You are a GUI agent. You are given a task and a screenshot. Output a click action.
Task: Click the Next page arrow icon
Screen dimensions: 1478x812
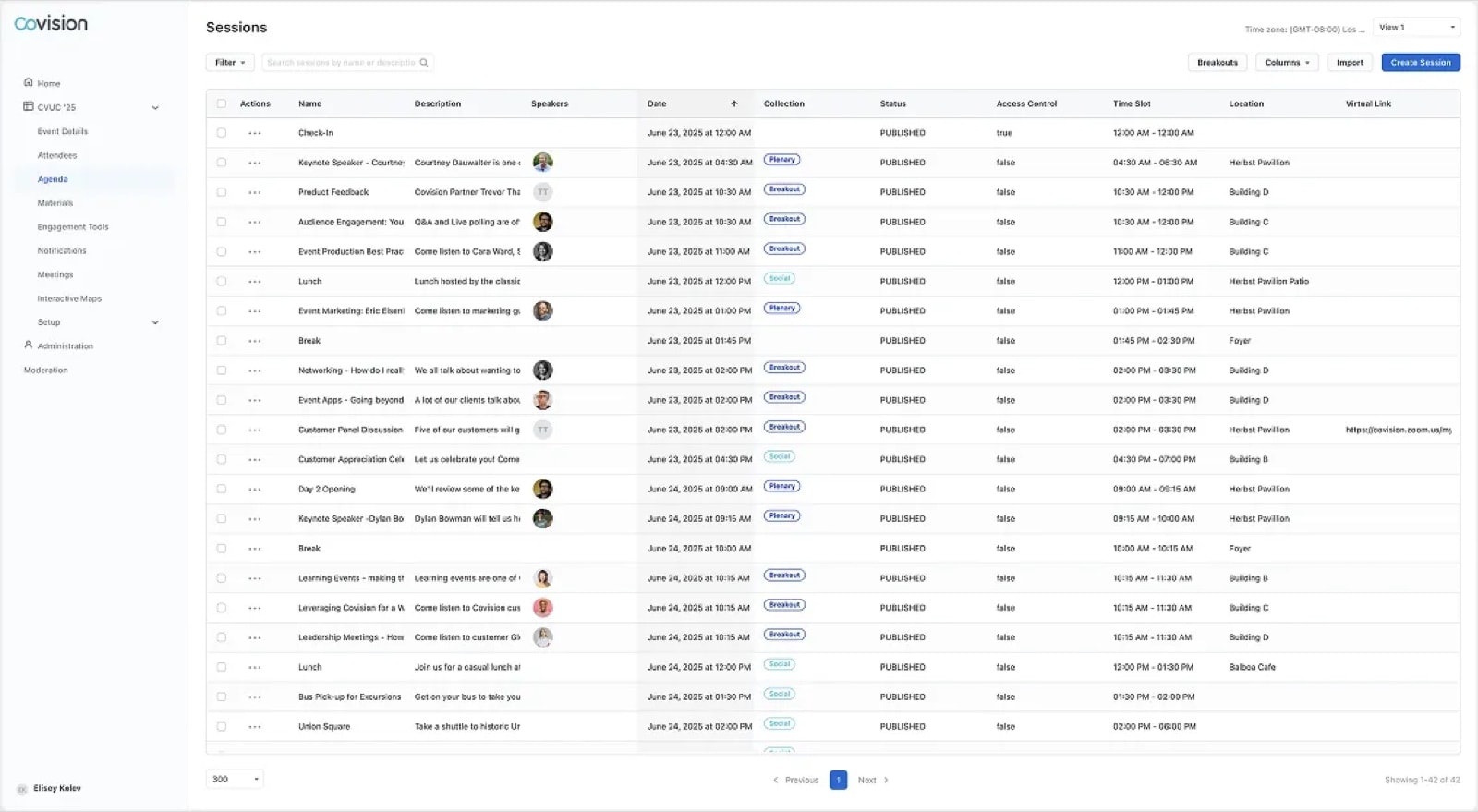point(886,780)
